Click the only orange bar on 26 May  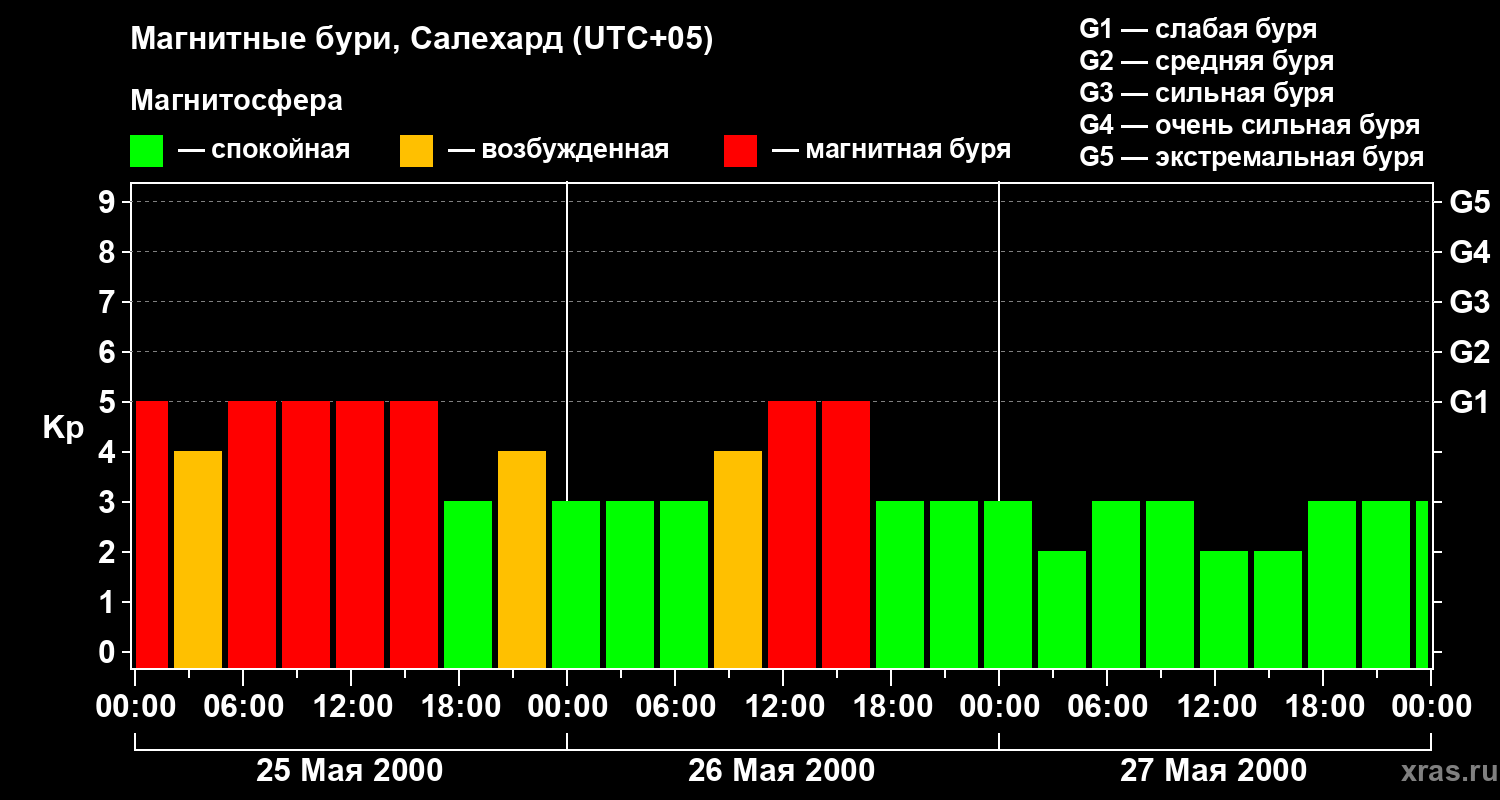(x=738, y=559)
